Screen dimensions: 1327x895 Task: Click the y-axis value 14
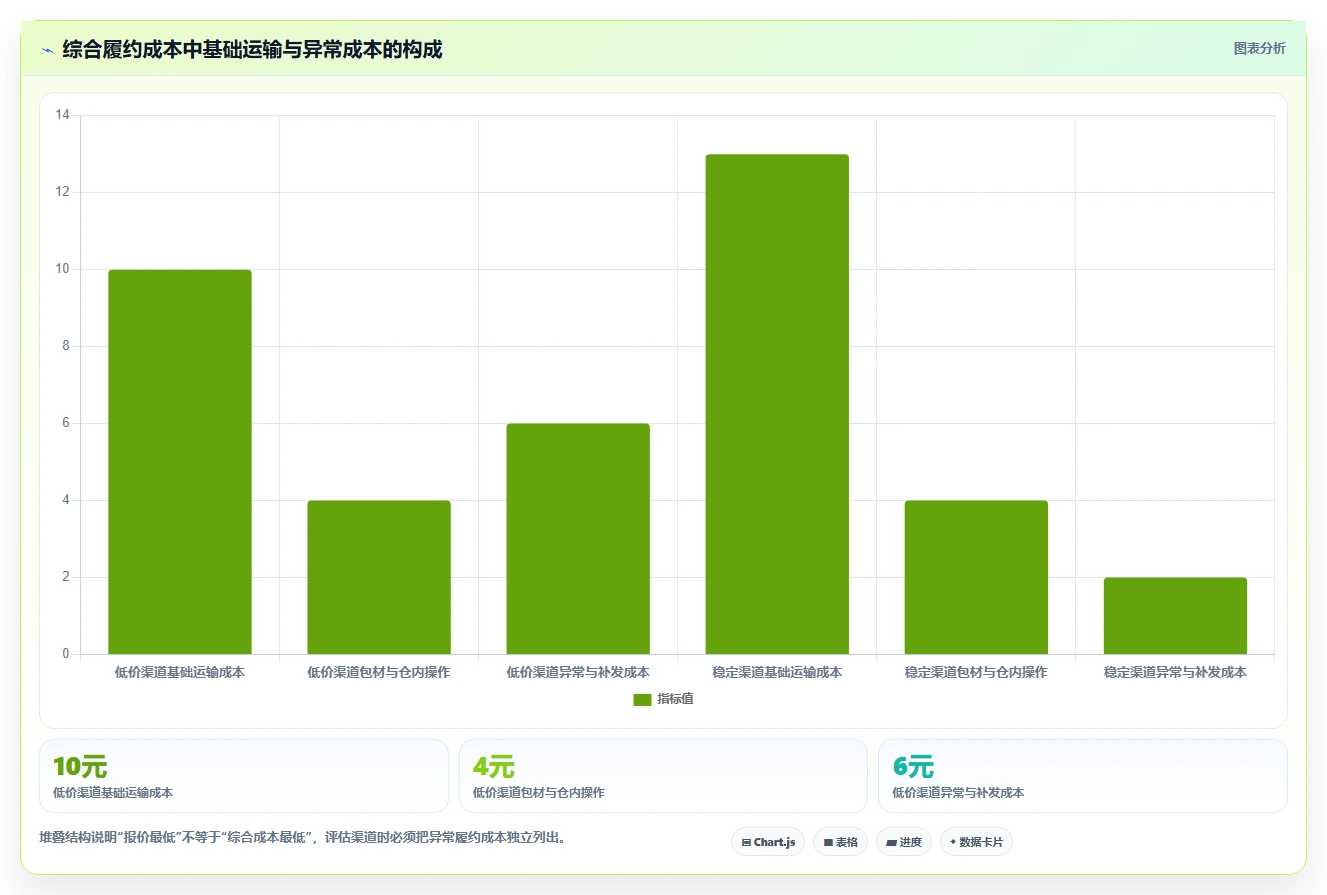tap(62, 115)
